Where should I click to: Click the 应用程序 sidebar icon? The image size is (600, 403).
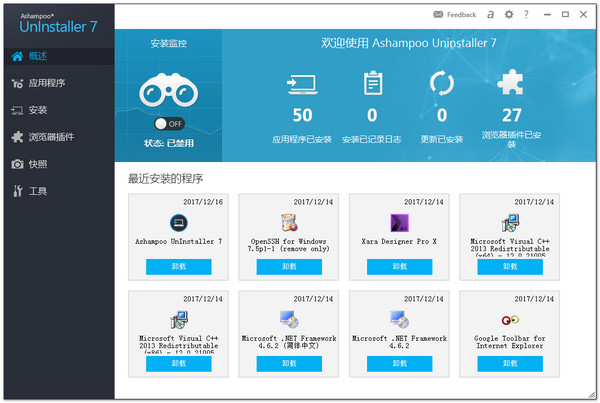(x=17, y=83)
